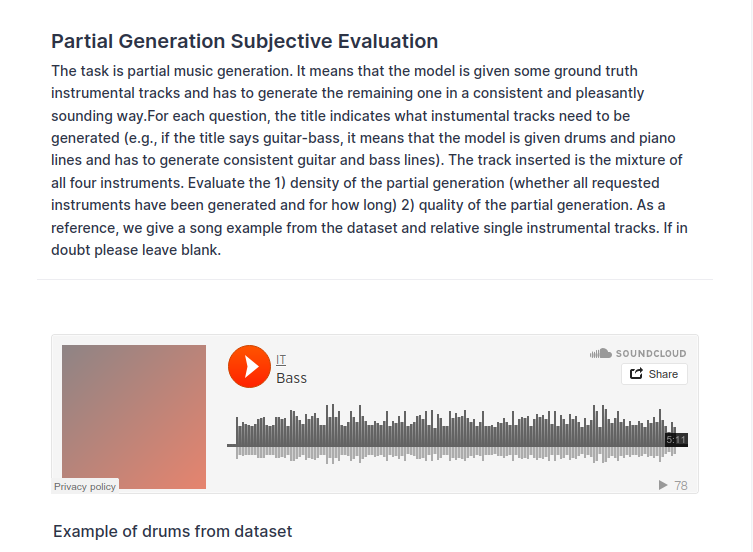
Task: Click the Share button label
Action: 663,374
